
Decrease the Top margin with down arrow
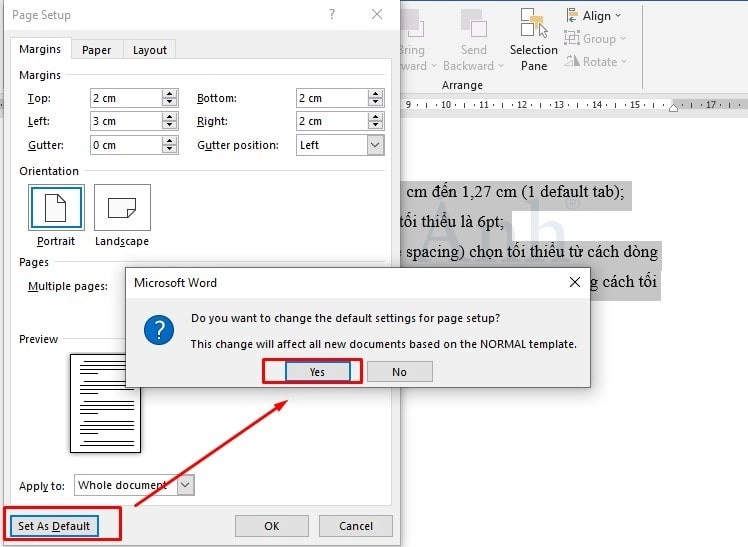(x=169, y=103)
